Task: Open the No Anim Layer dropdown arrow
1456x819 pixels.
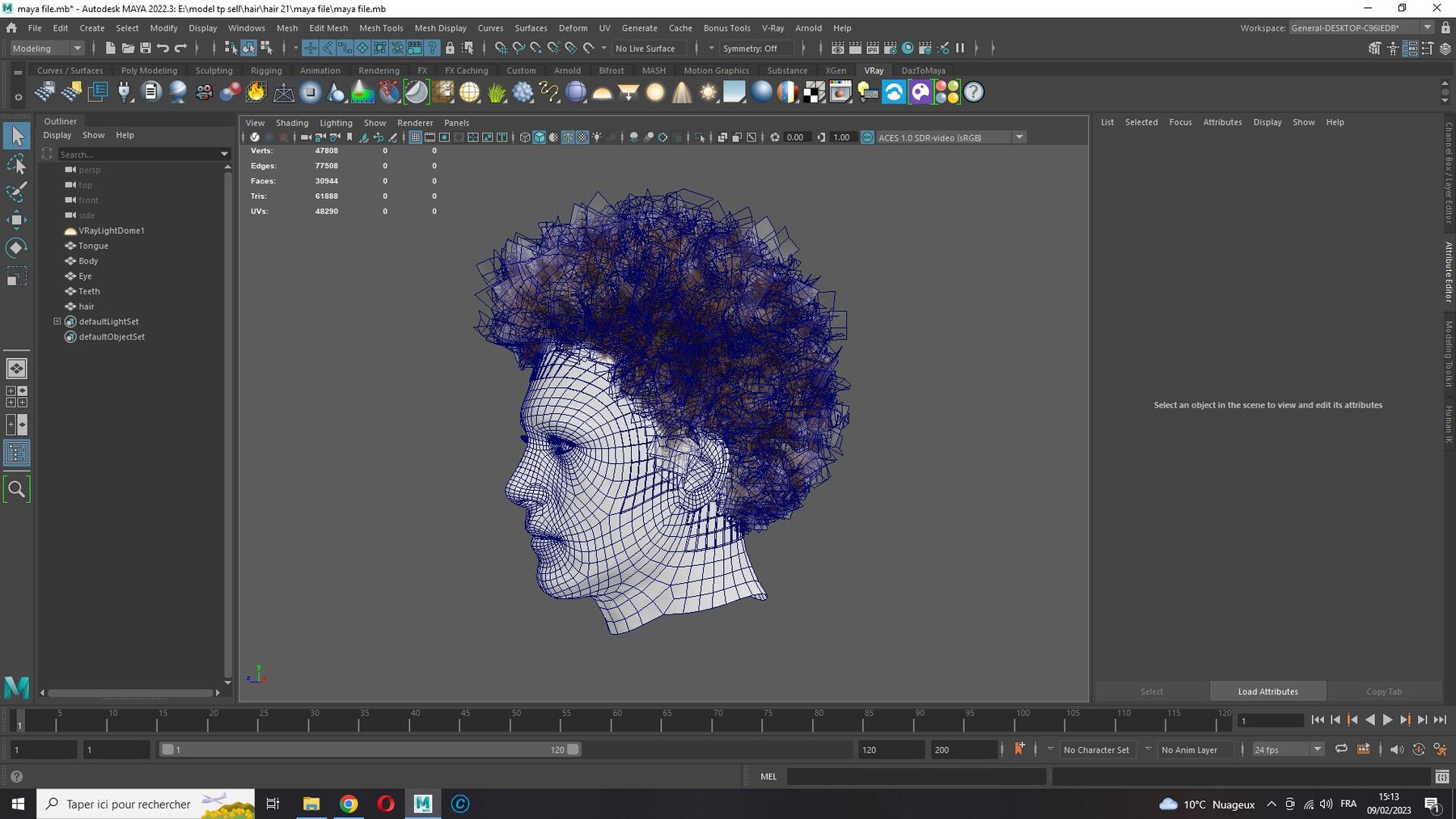Action: (1148, 749)
